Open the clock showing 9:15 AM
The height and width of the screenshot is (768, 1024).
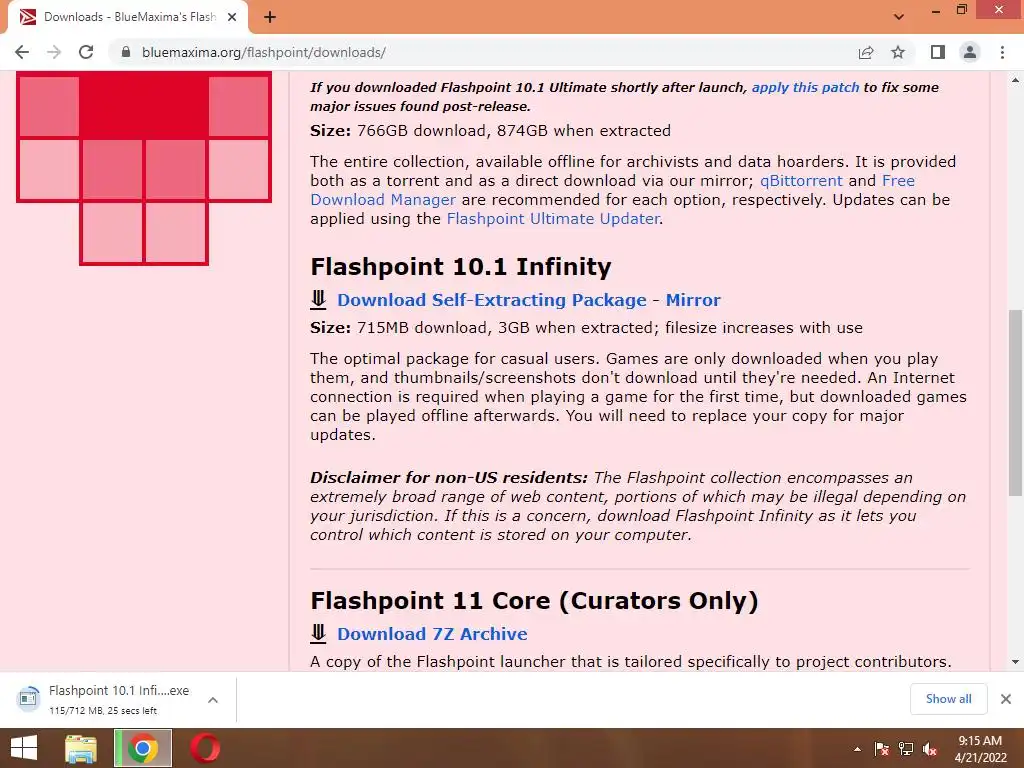980,749
